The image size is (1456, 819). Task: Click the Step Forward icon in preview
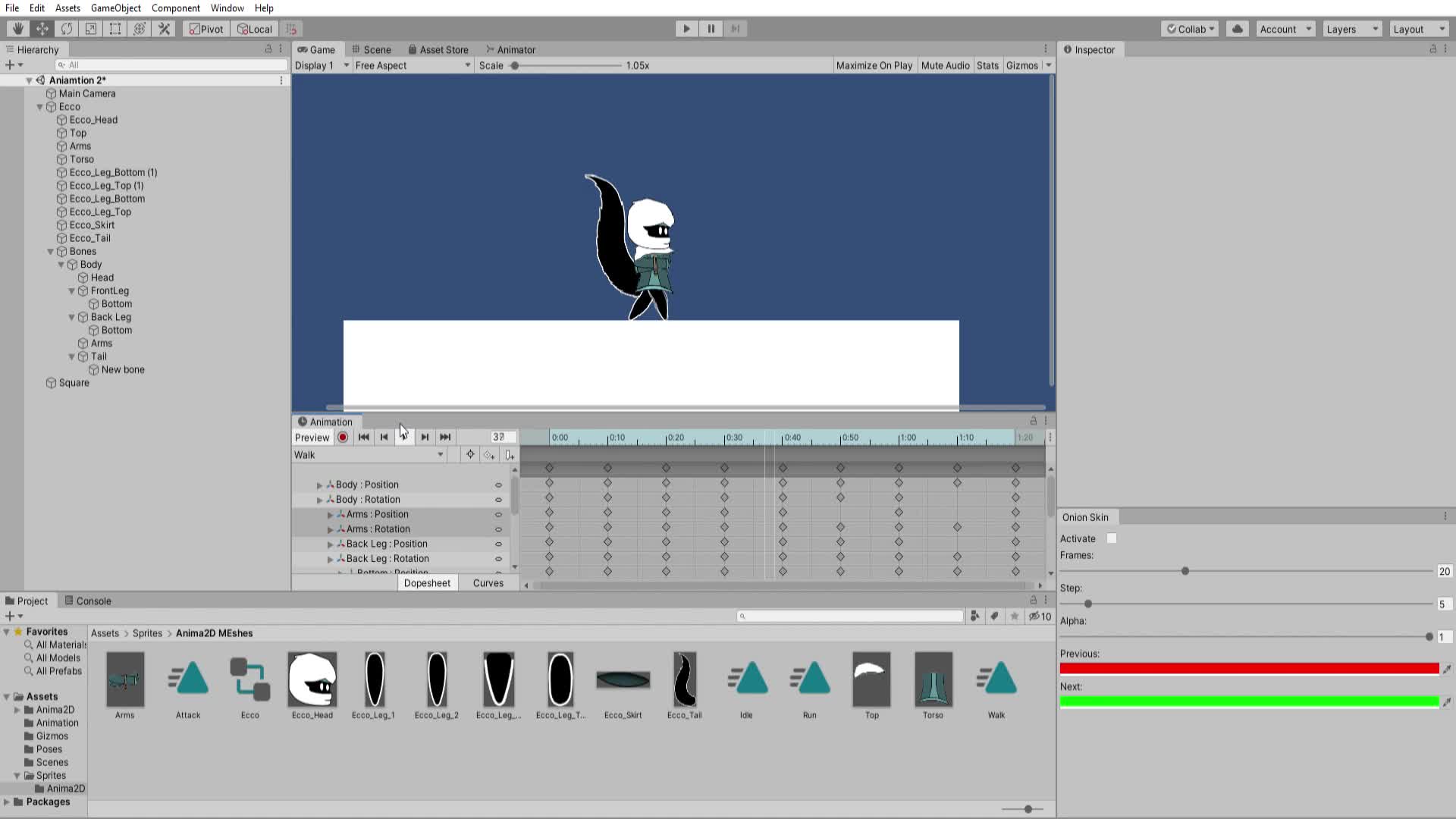tap(425, 437)
